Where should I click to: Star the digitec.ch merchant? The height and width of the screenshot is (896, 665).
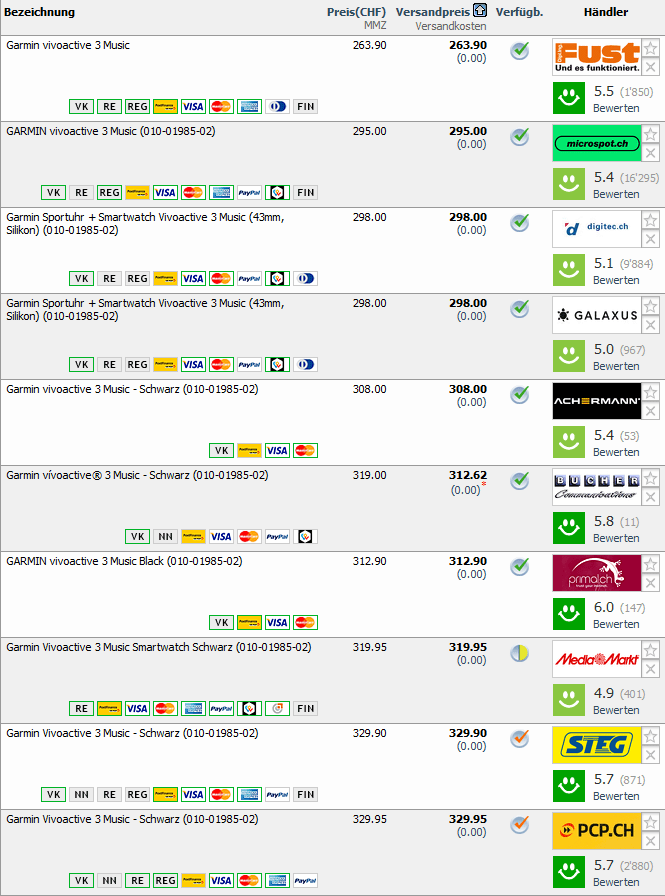tap(651, 221)
